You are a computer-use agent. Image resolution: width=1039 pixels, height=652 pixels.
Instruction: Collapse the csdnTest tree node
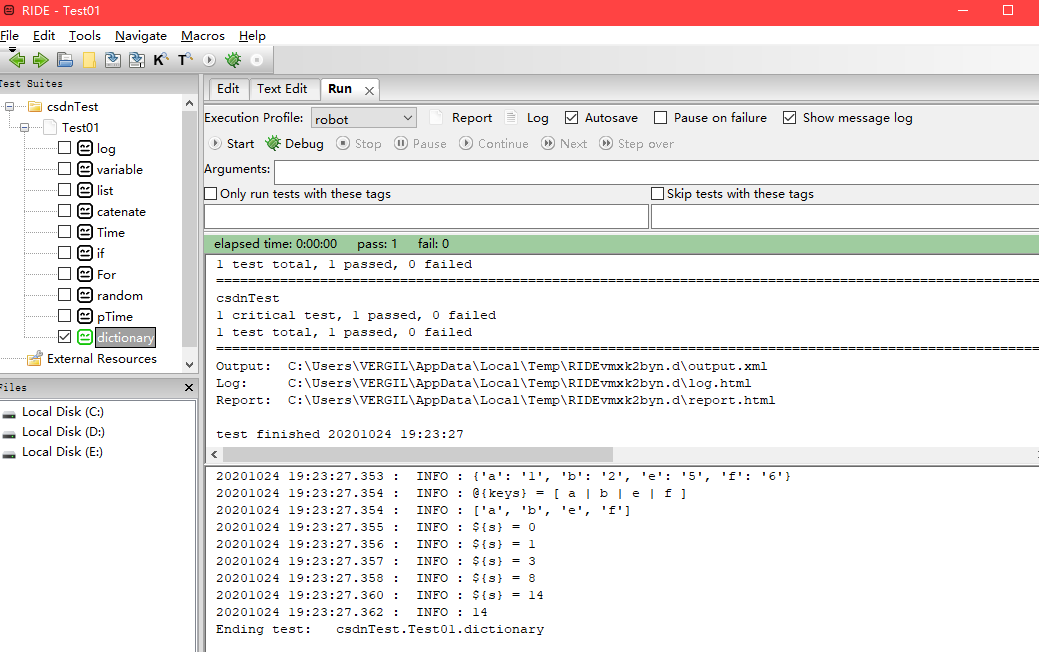click(9, 106)
